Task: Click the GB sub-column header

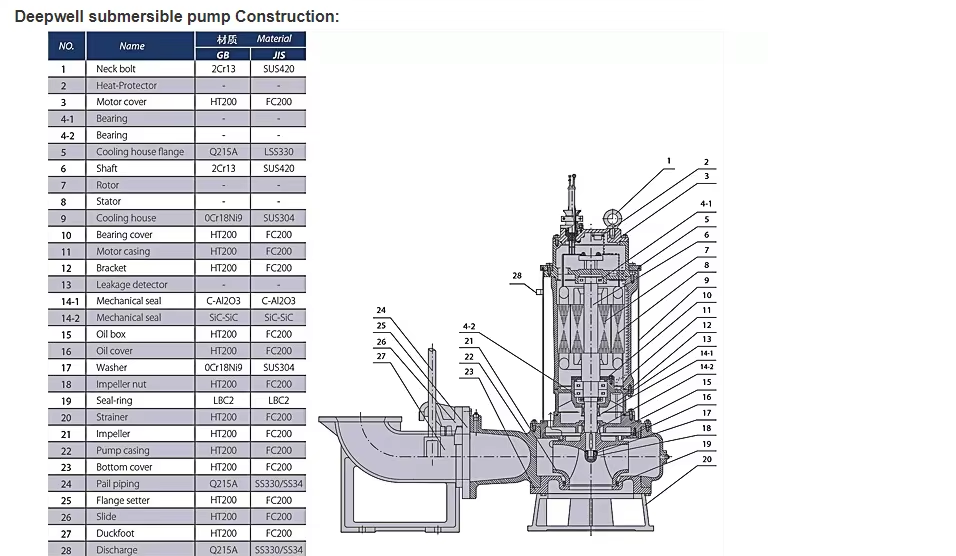Action: (x=223, y=54)
